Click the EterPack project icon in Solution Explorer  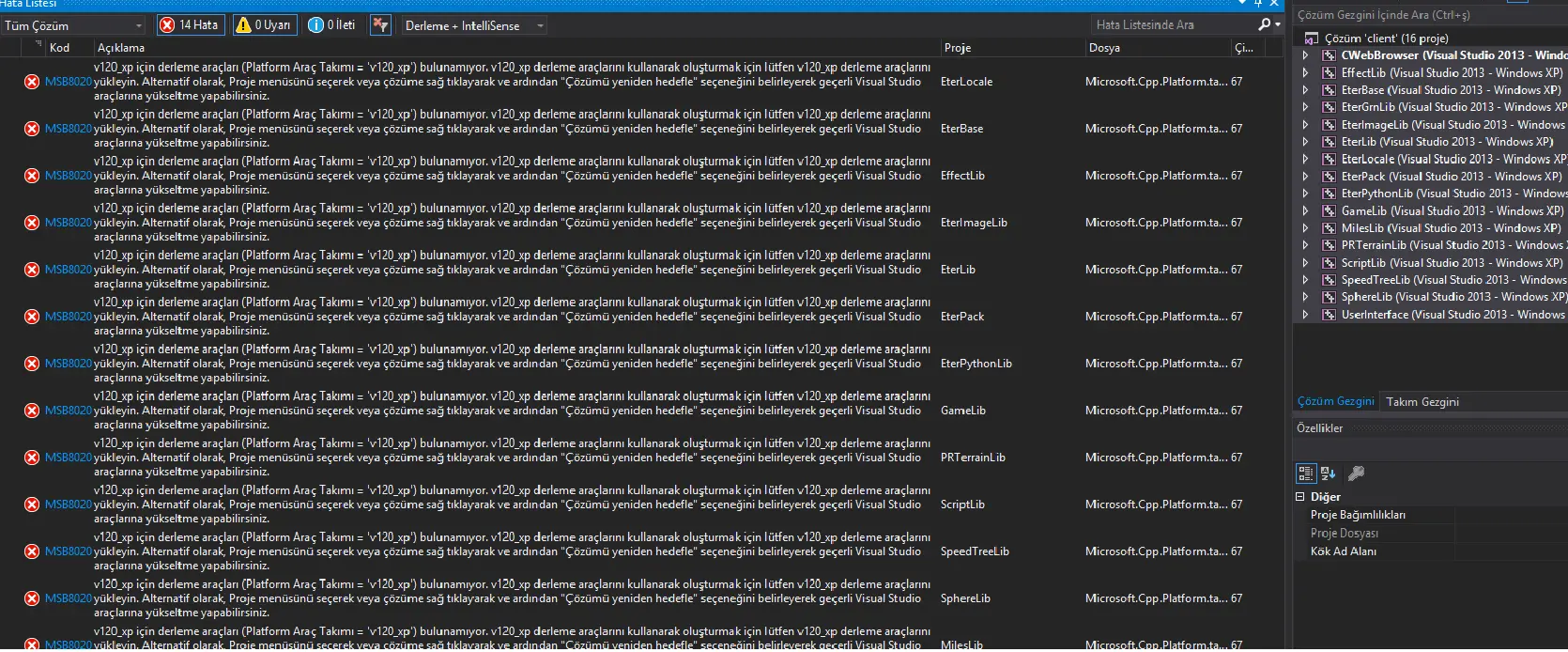(x=1329, y=177)
